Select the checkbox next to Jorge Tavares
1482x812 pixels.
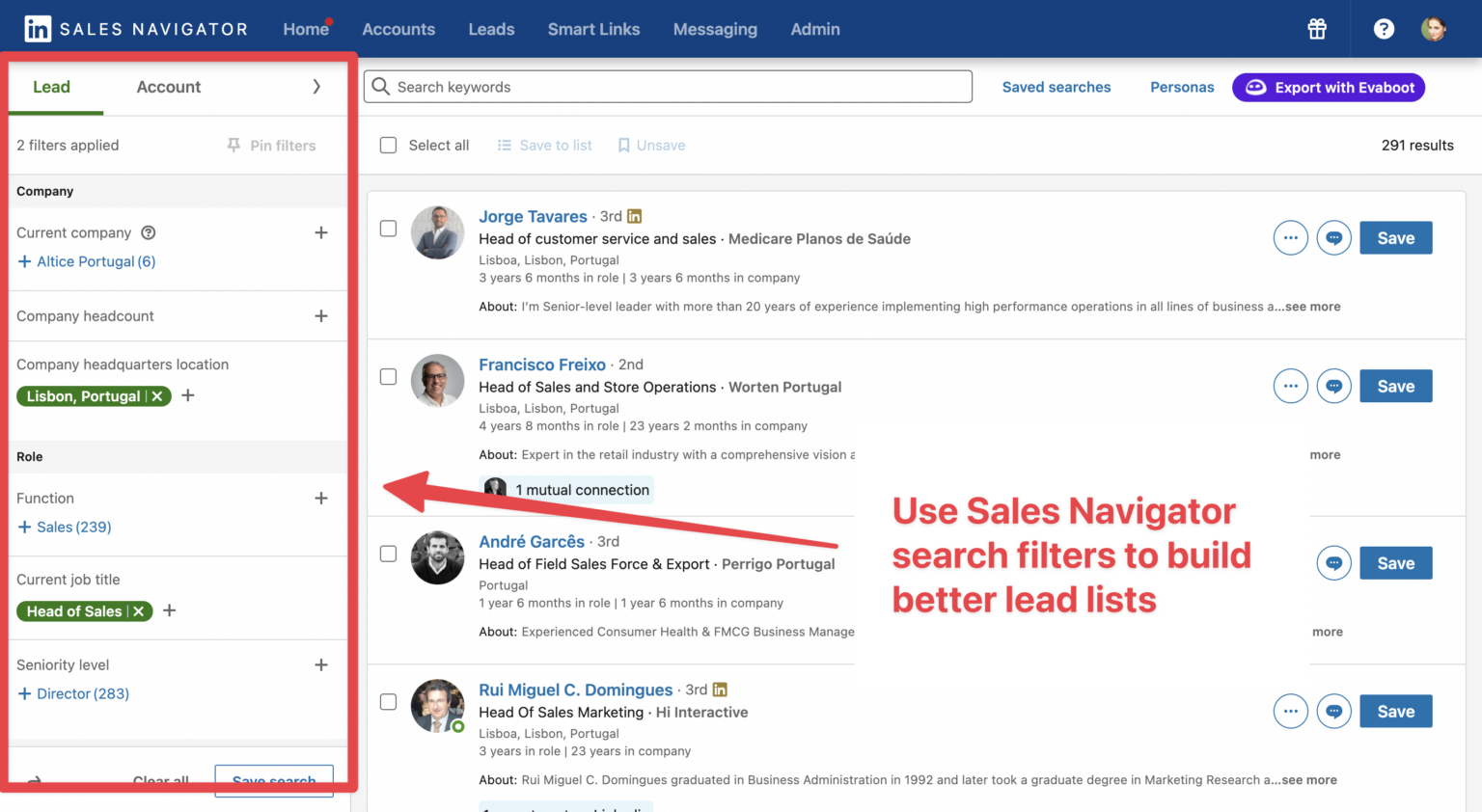pos(388,229)
